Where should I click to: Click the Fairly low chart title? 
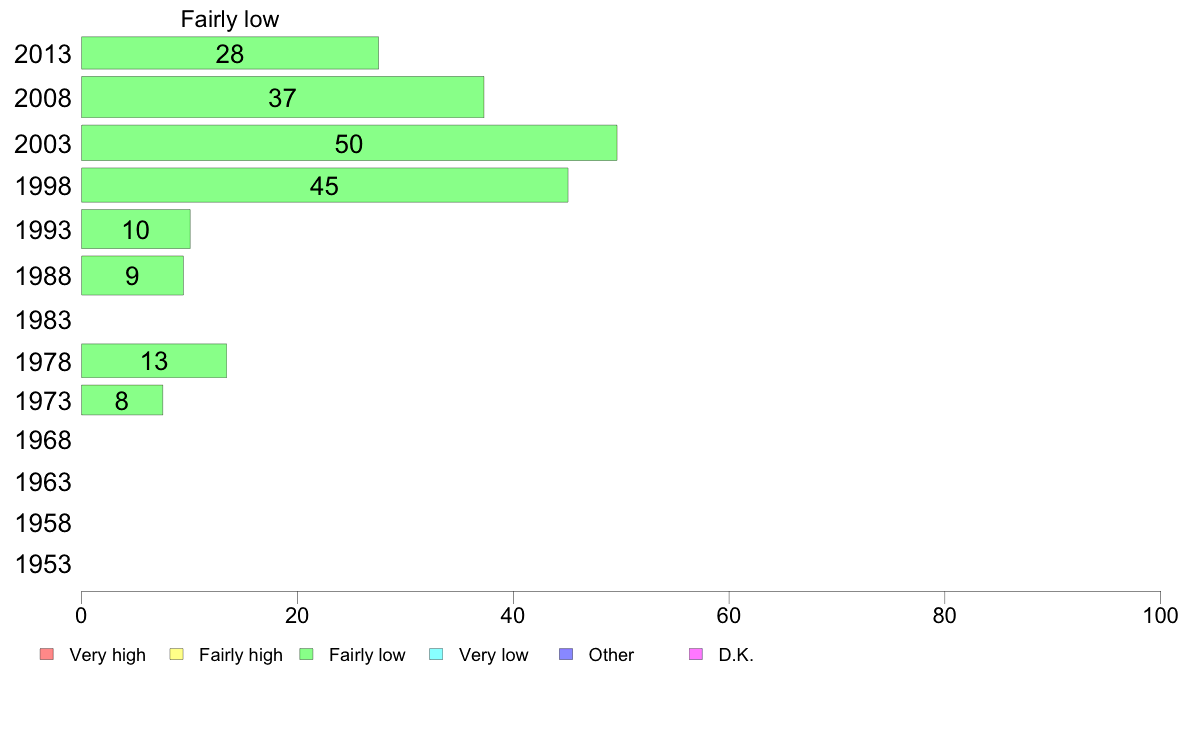230,19
